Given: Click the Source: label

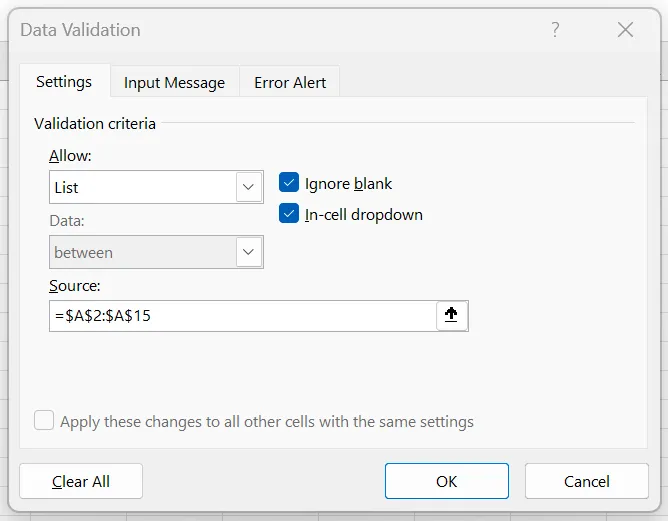Looking at the screenshot, I should pyautogui.click(x=75, y=285).
